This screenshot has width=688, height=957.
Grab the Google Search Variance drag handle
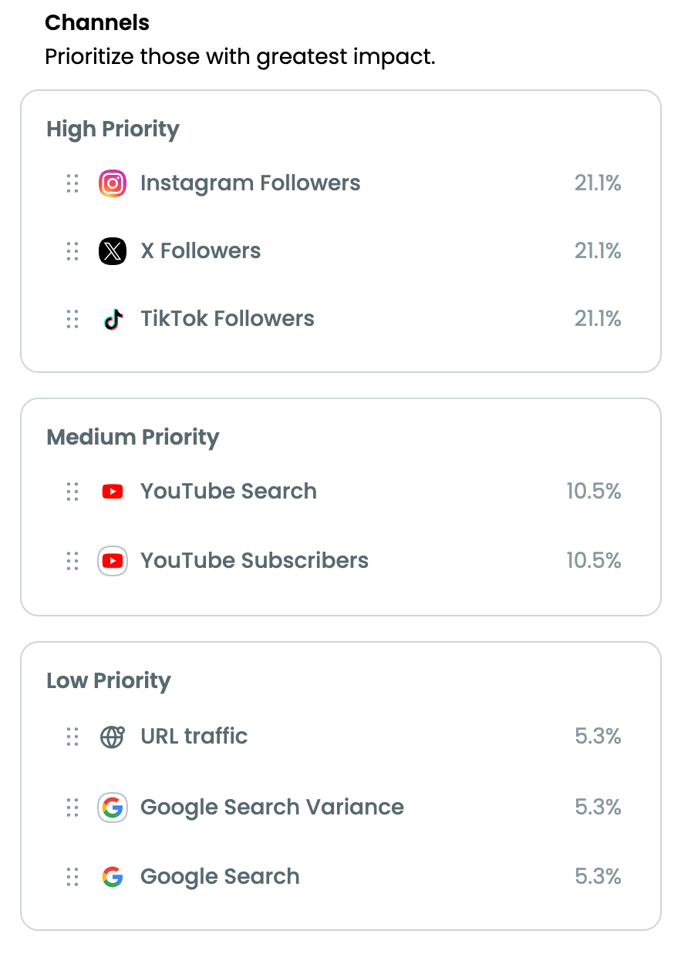click(x=73, y=807)
